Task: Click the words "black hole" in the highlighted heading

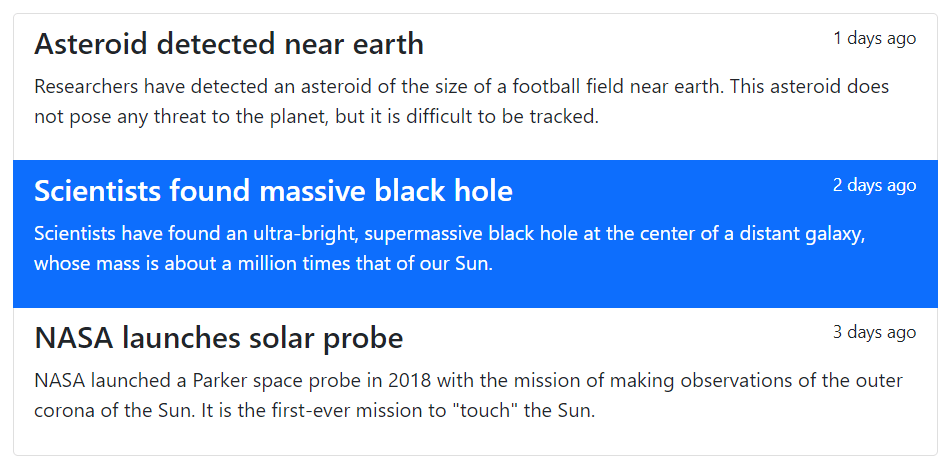Action: pyautogui.click(x=443, y=191)
